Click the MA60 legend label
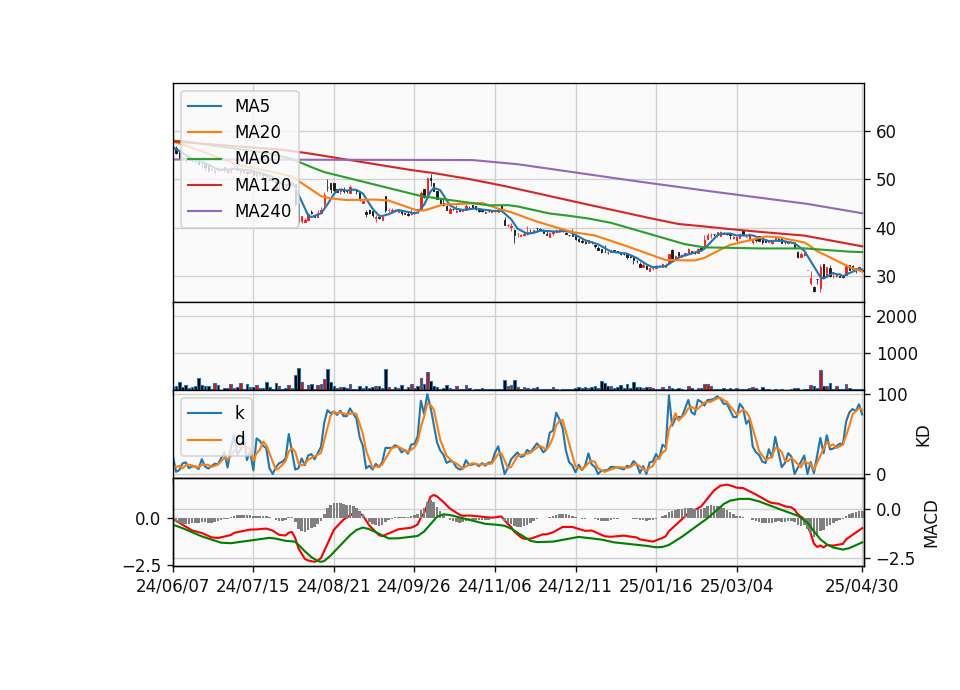This screenshot has width=960, height=690. point(257,158)
